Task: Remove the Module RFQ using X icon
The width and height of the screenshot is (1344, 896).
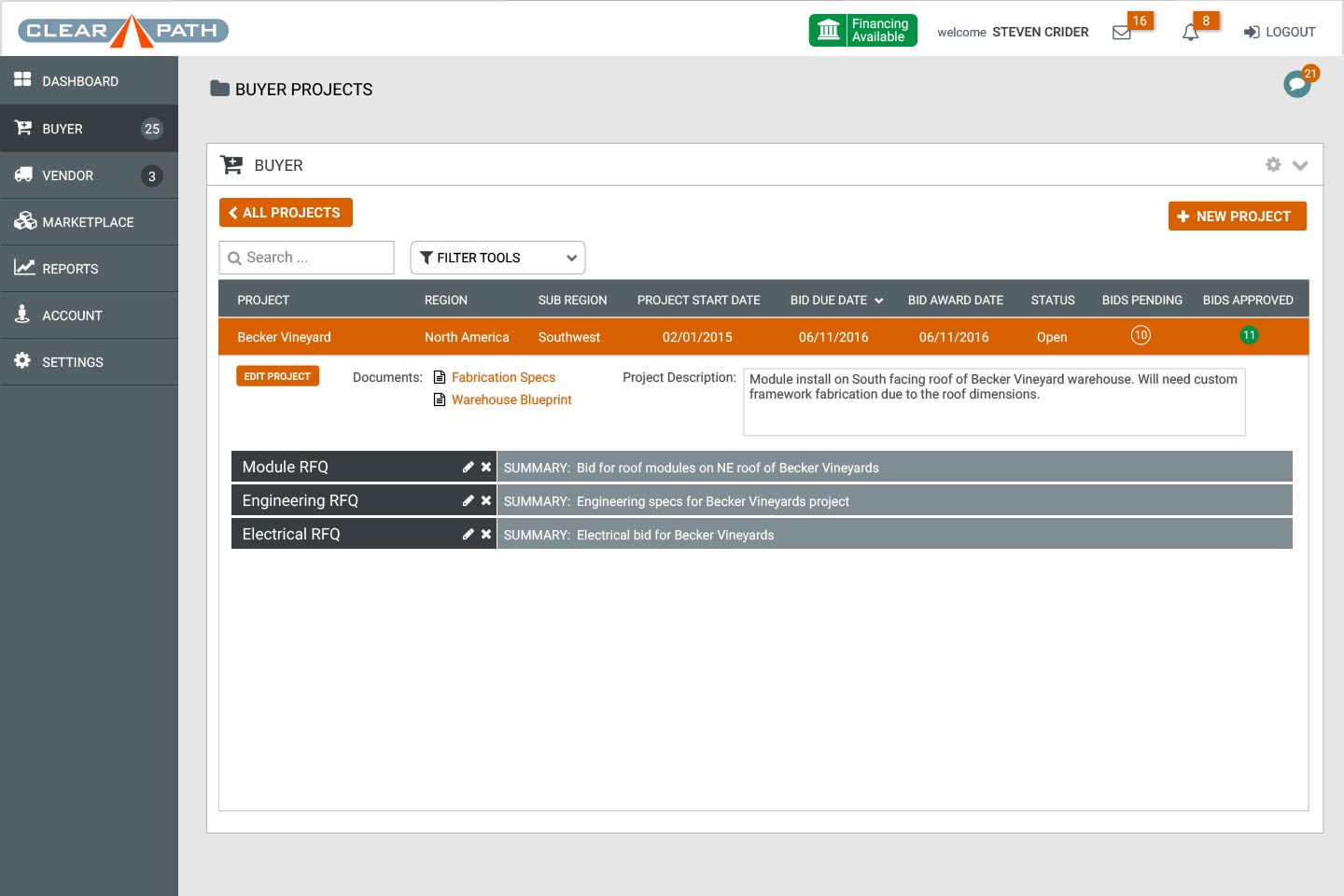Action: click(486, 467)
